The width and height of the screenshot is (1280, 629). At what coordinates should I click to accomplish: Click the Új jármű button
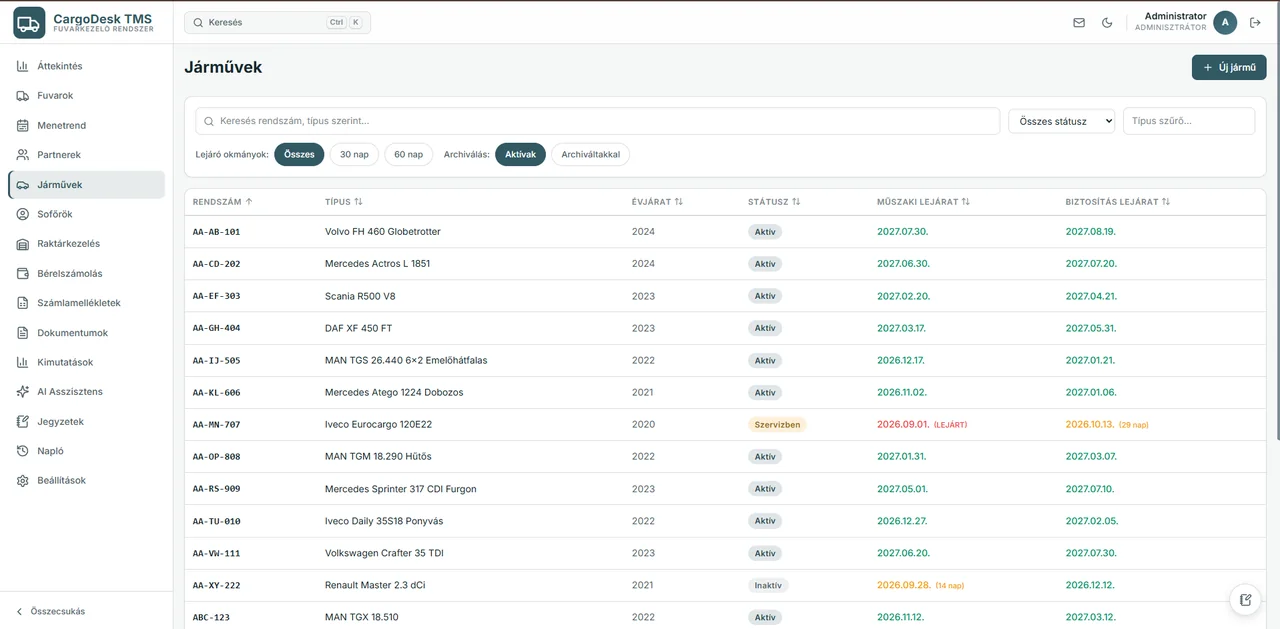tap(1229, 67)
